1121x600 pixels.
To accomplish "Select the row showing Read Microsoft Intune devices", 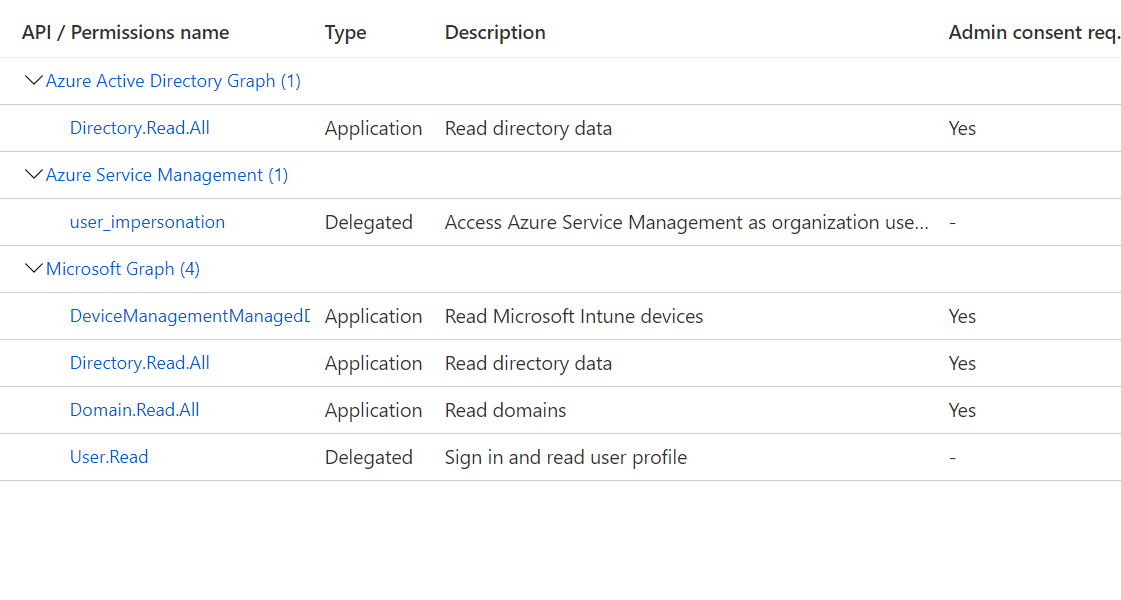I will pos(573,315).
